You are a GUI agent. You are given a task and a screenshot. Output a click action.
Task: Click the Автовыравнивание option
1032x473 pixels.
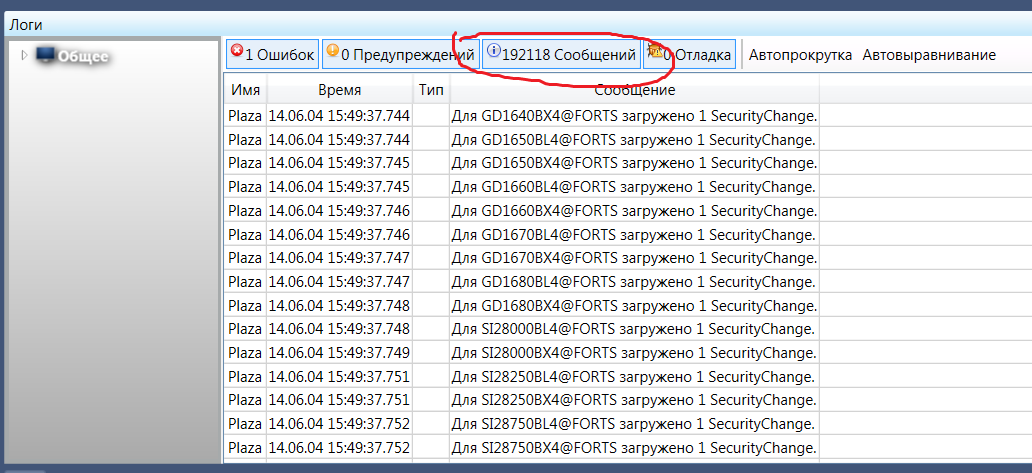929,55
